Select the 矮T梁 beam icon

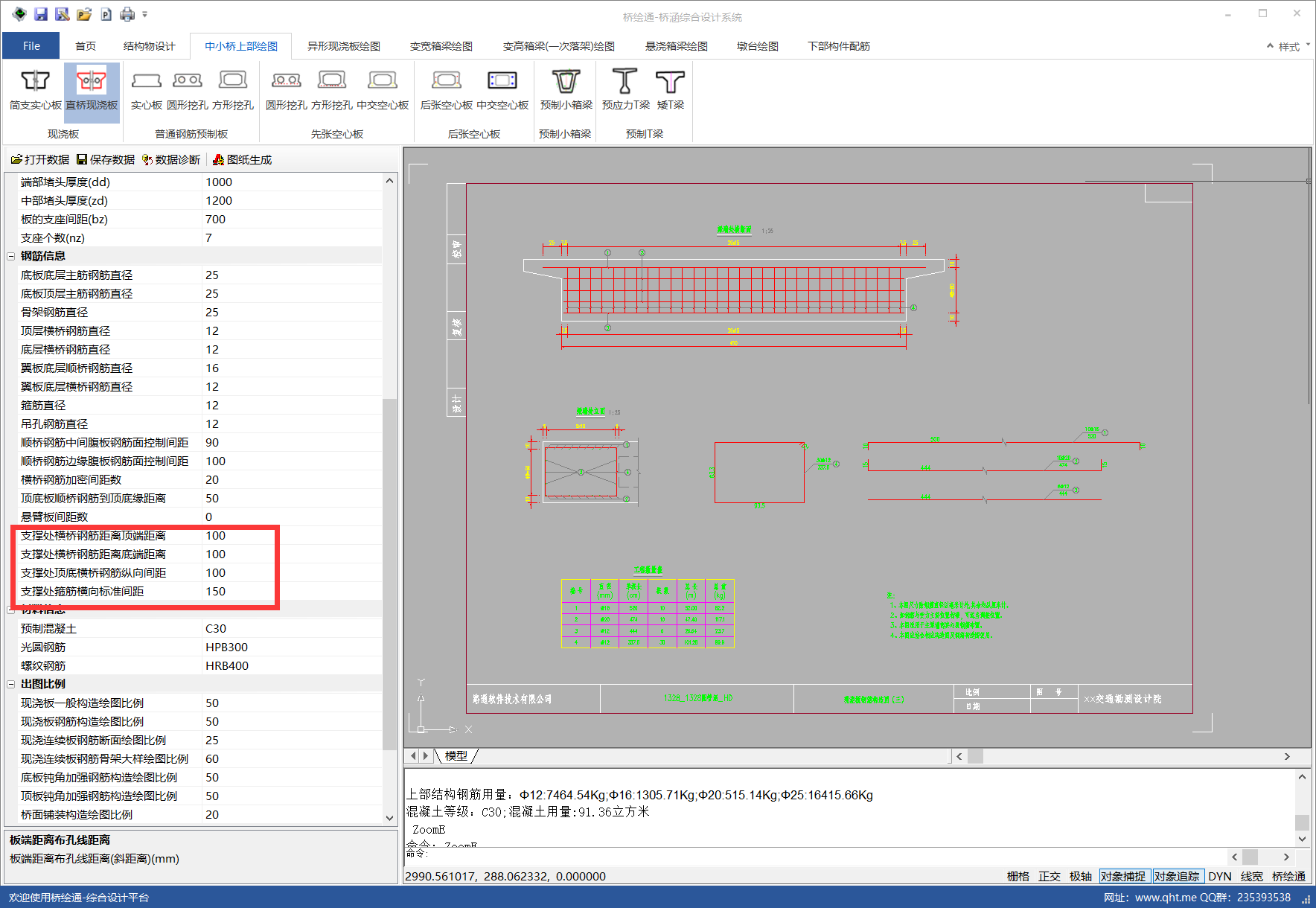point(670,89)
